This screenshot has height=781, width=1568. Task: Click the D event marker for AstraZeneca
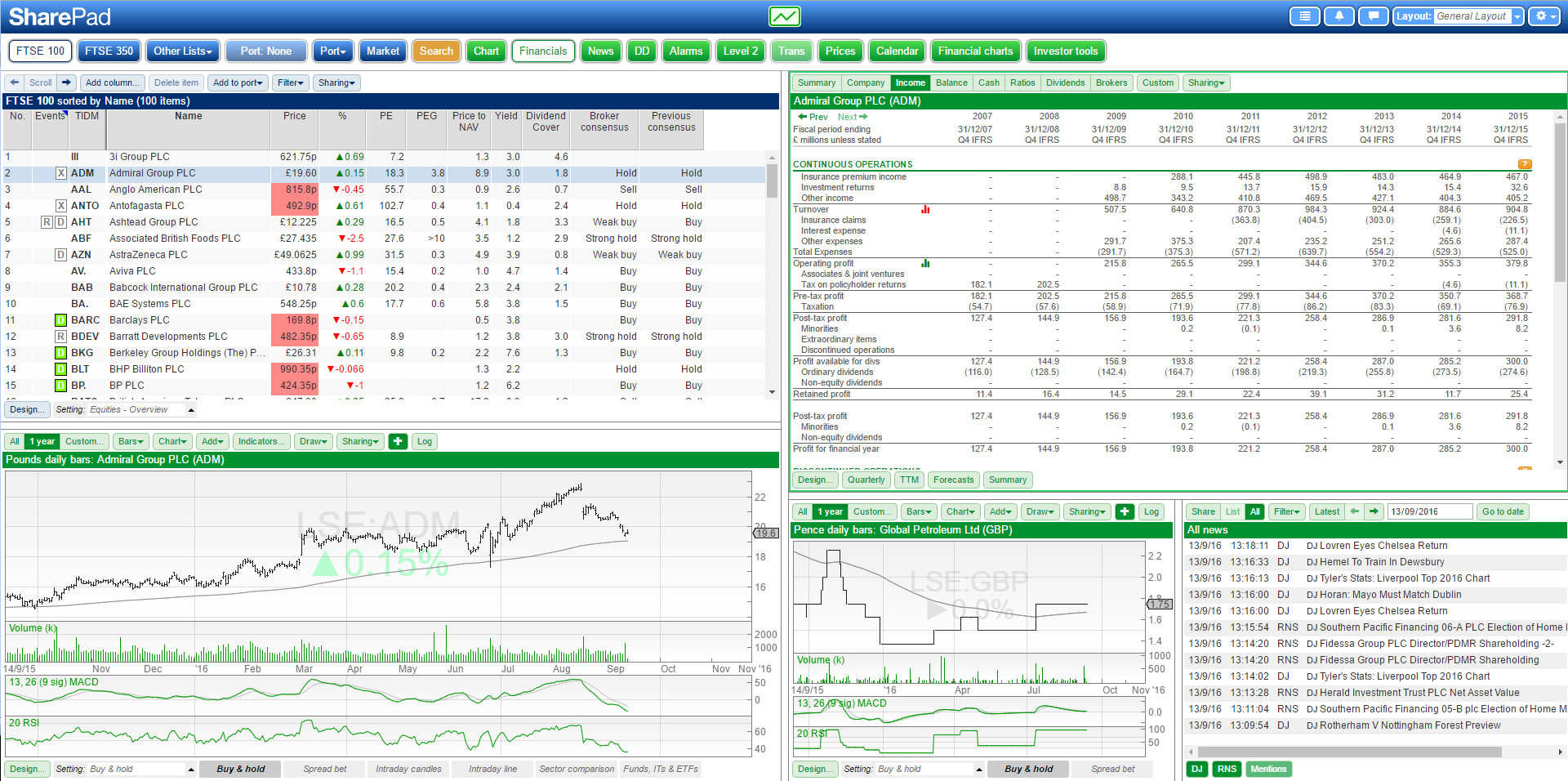[60, 255]
